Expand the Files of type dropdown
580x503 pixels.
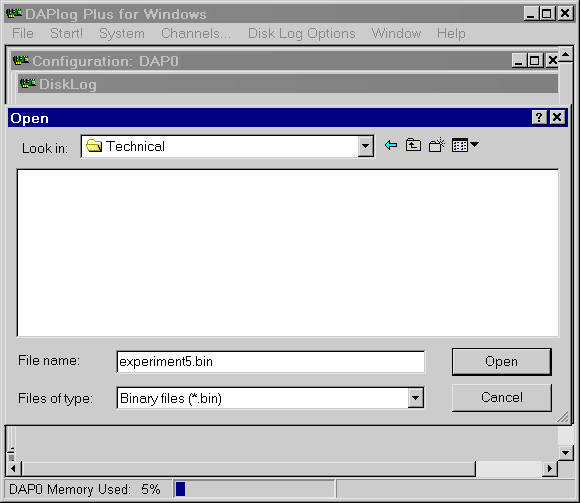tap(416, 398)
